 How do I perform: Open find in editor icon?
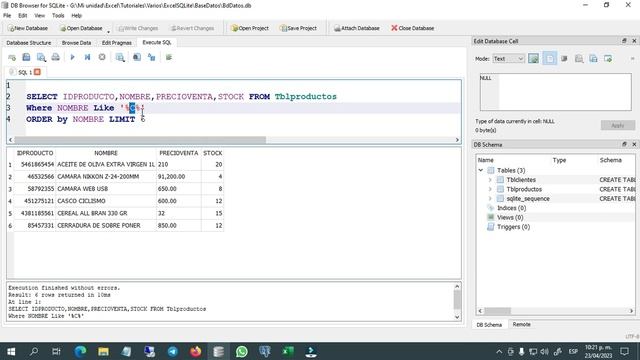click(x=137, y=57)
